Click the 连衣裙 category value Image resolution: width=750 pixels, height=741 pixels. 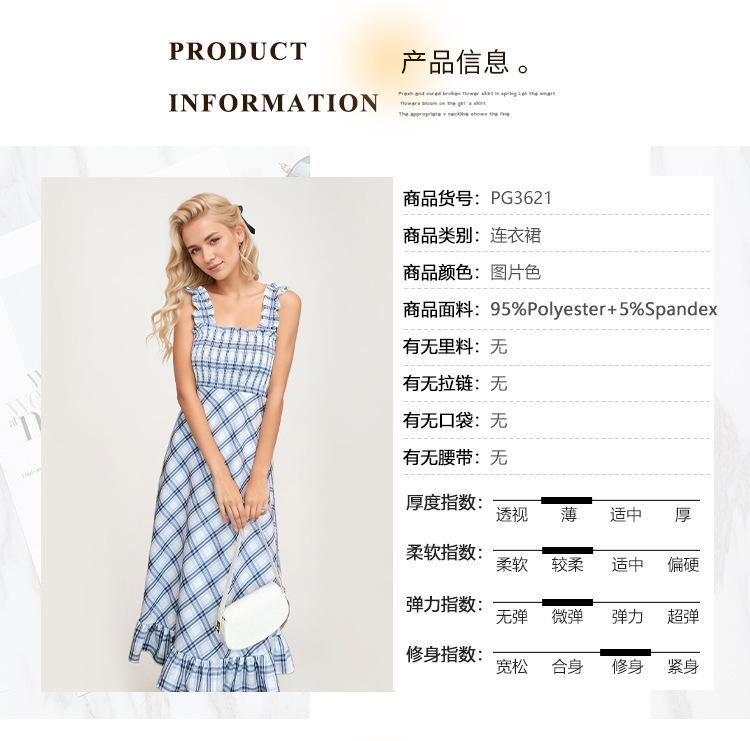(516, 235)
